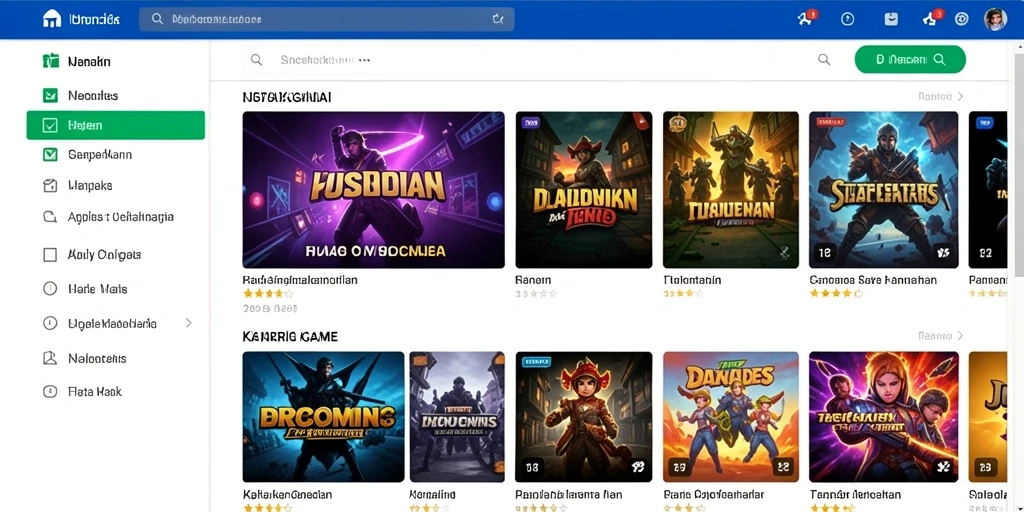Open the Tlalontanin game title link
Viewport: 1024px width, 512px height.
point(692,280)
